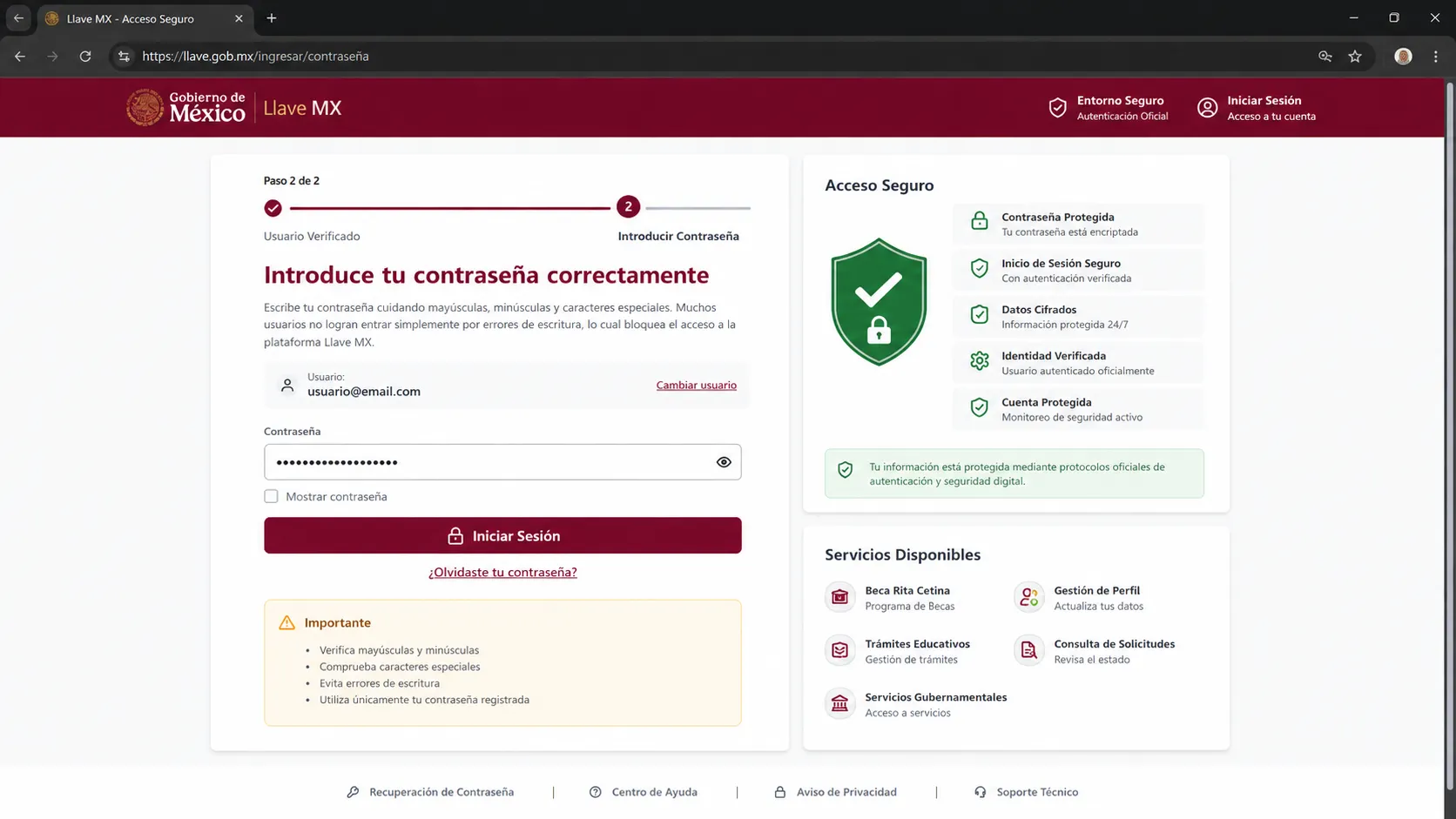Open the browser three-dot menu

click(1436, 57)
